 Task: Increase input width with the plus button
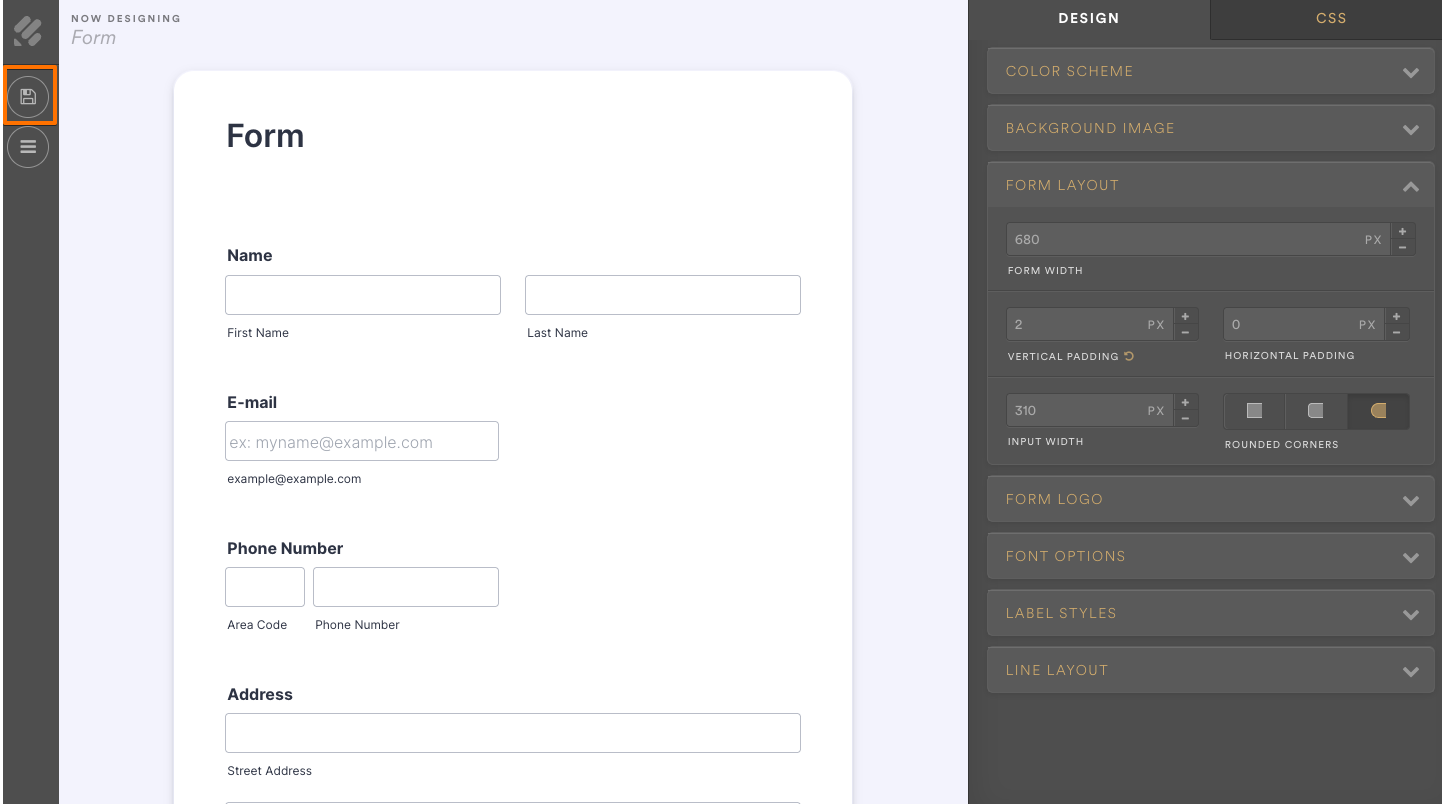1185,403
